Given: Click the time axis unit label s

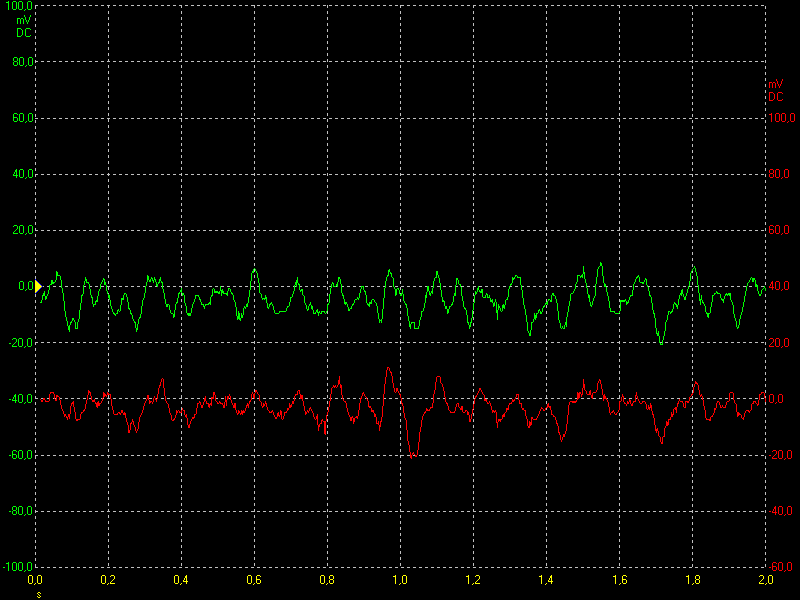Looking at the screenshot, I should [39, 595].
